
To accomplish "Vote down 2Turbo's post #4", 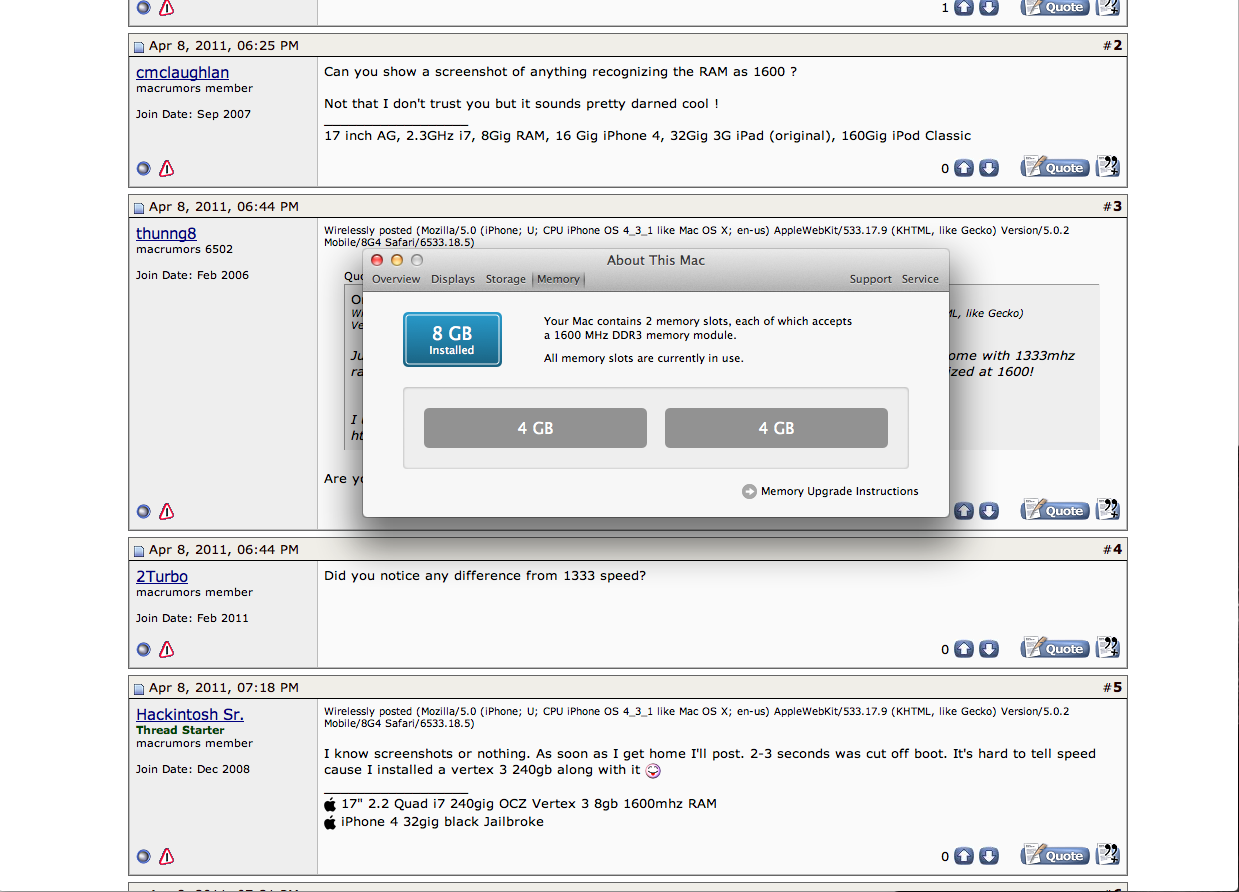I will pyautogui.click(x=988, y=649).
